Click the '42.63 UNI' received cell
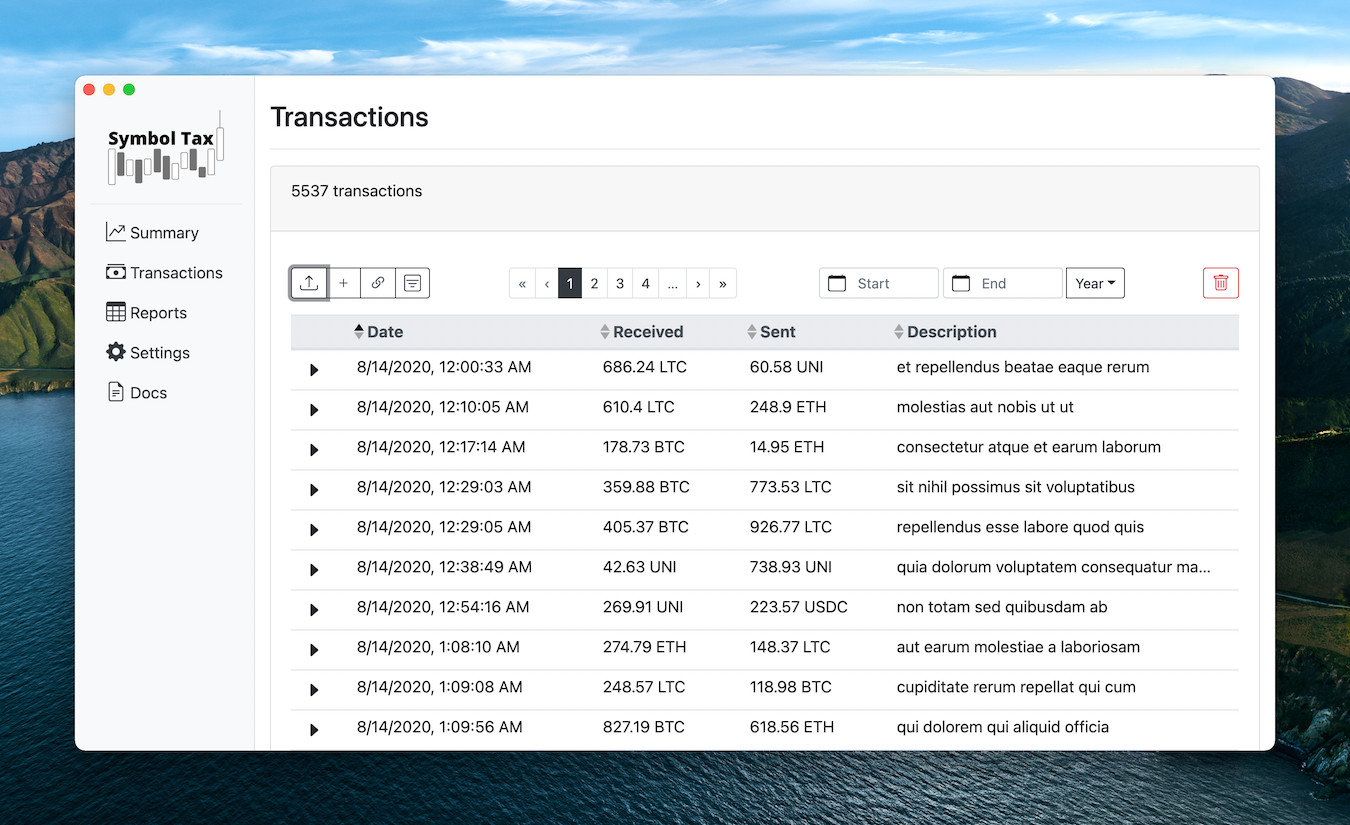Screen dimensions: 1350x825 [640, 567]
